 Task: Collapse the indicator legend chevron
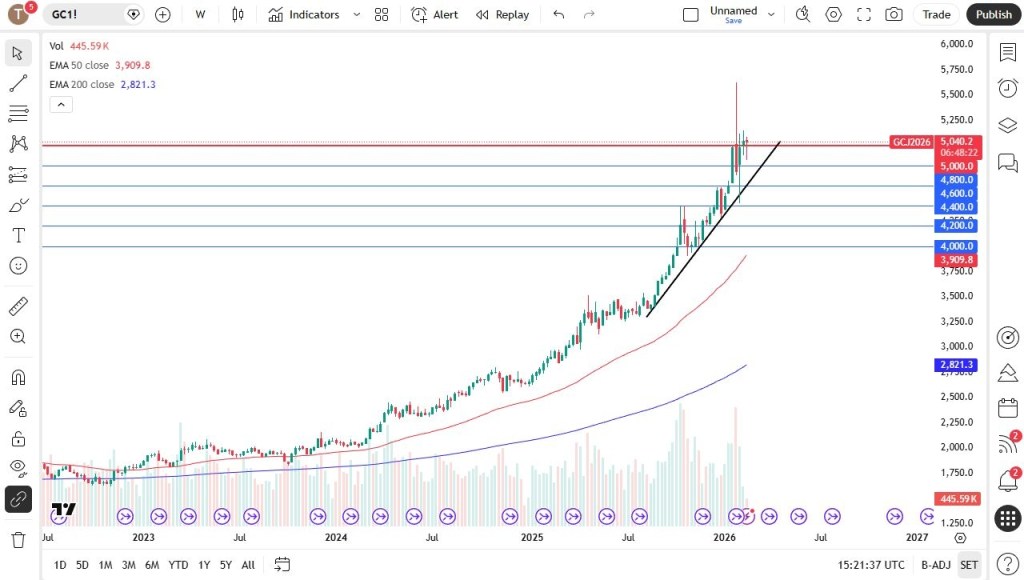60,104
